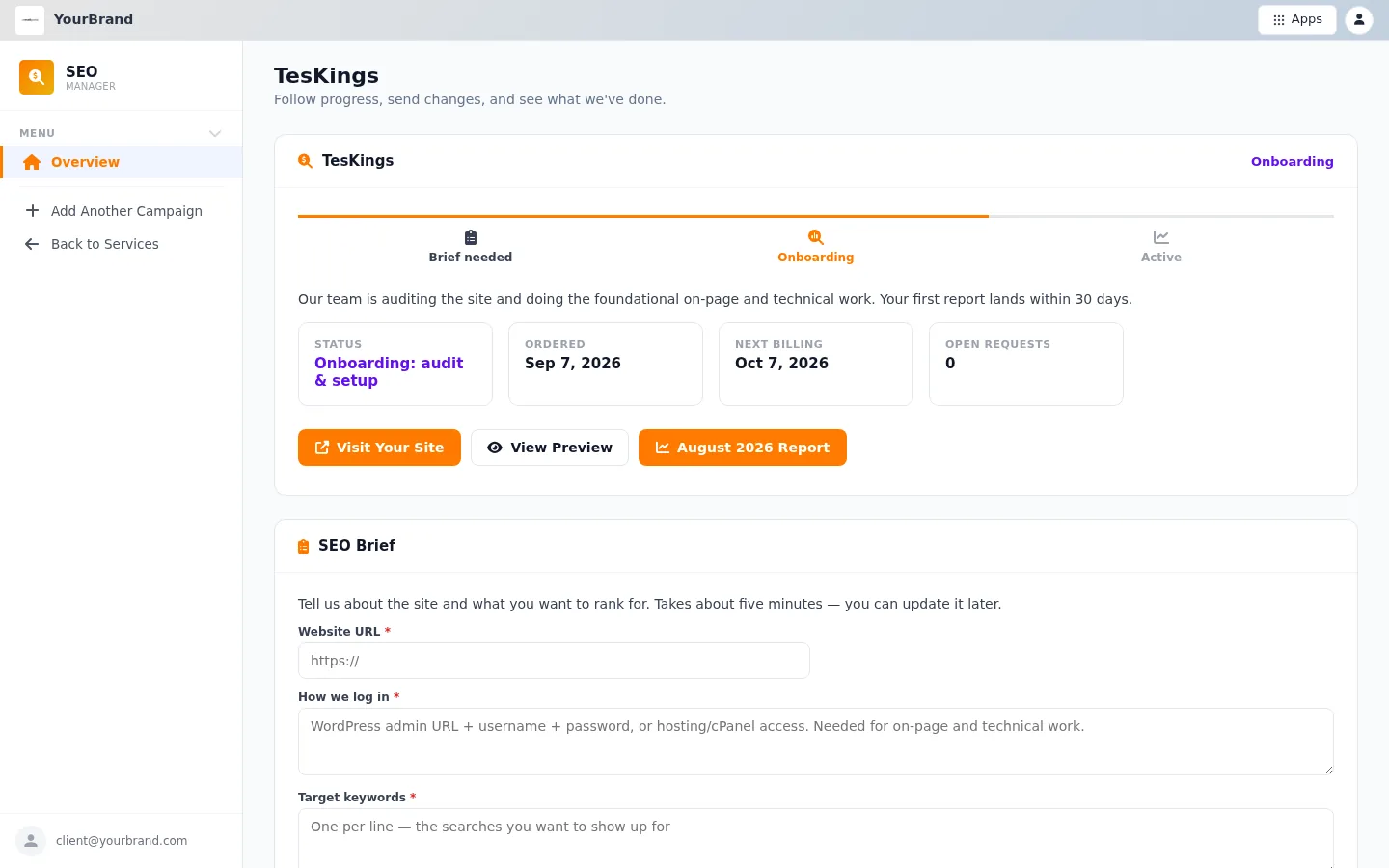Viewport: 1389px width, 868px height.
Task: Click the 'How we log in' resize handle
Action: click(1328, 770)
